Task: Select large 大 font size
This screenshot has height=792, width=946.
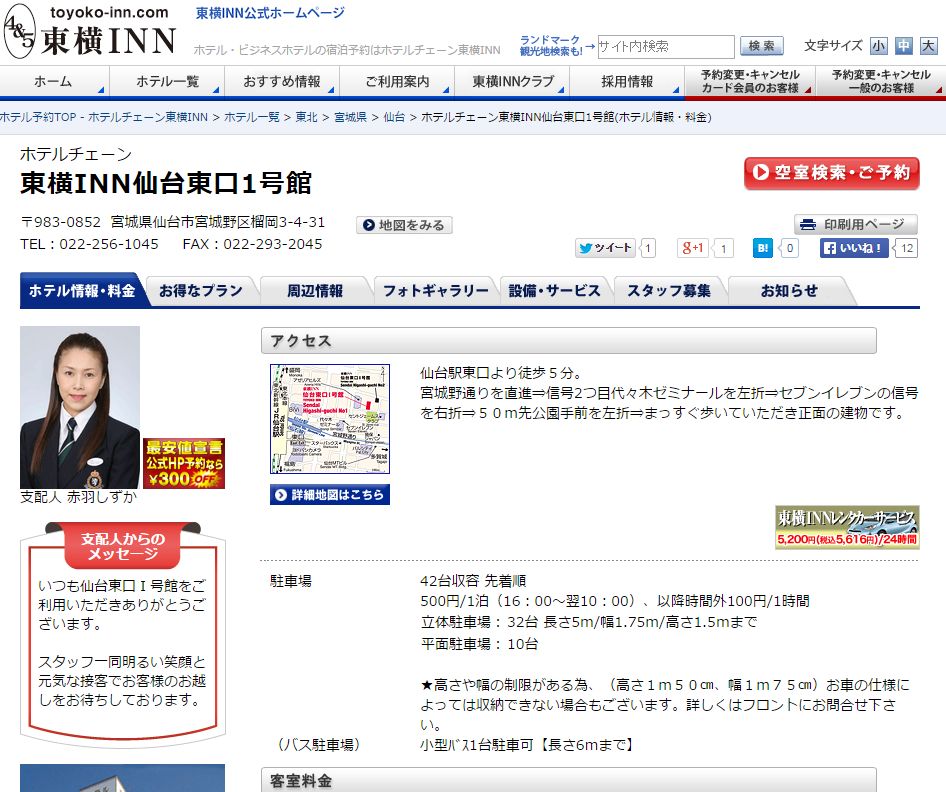Action: [929, 46]
